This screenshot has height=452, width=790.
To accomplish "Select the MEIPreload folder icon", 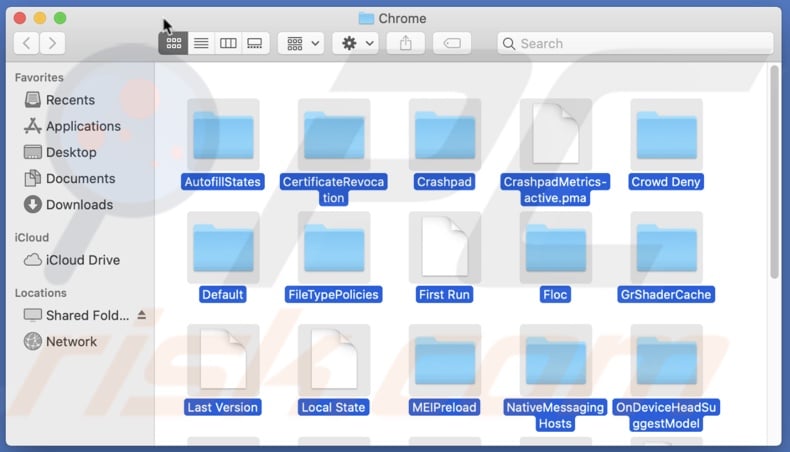I will [445, 360].
